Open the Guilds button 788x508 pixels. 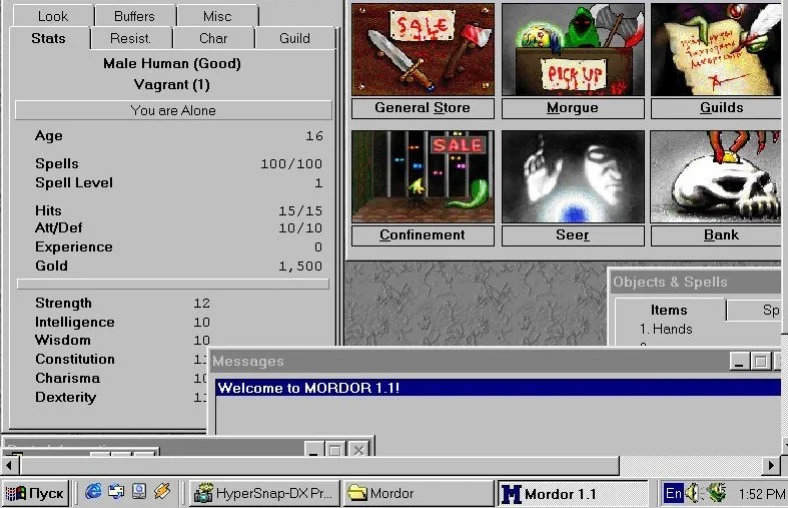(x=718, y=108)
